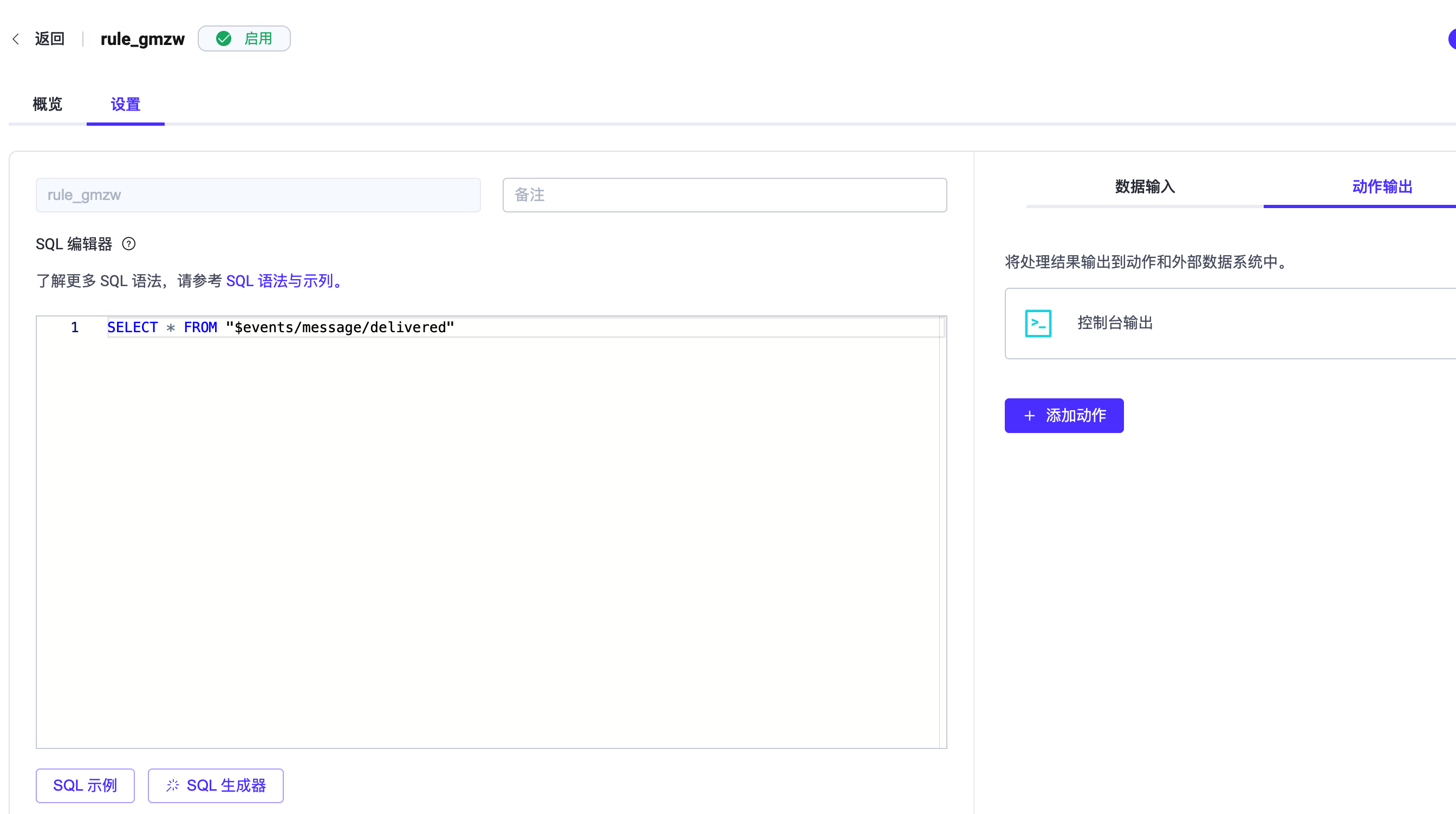Click the 返回 (back) text link
1456x814 pixels.
coord(49,39)
